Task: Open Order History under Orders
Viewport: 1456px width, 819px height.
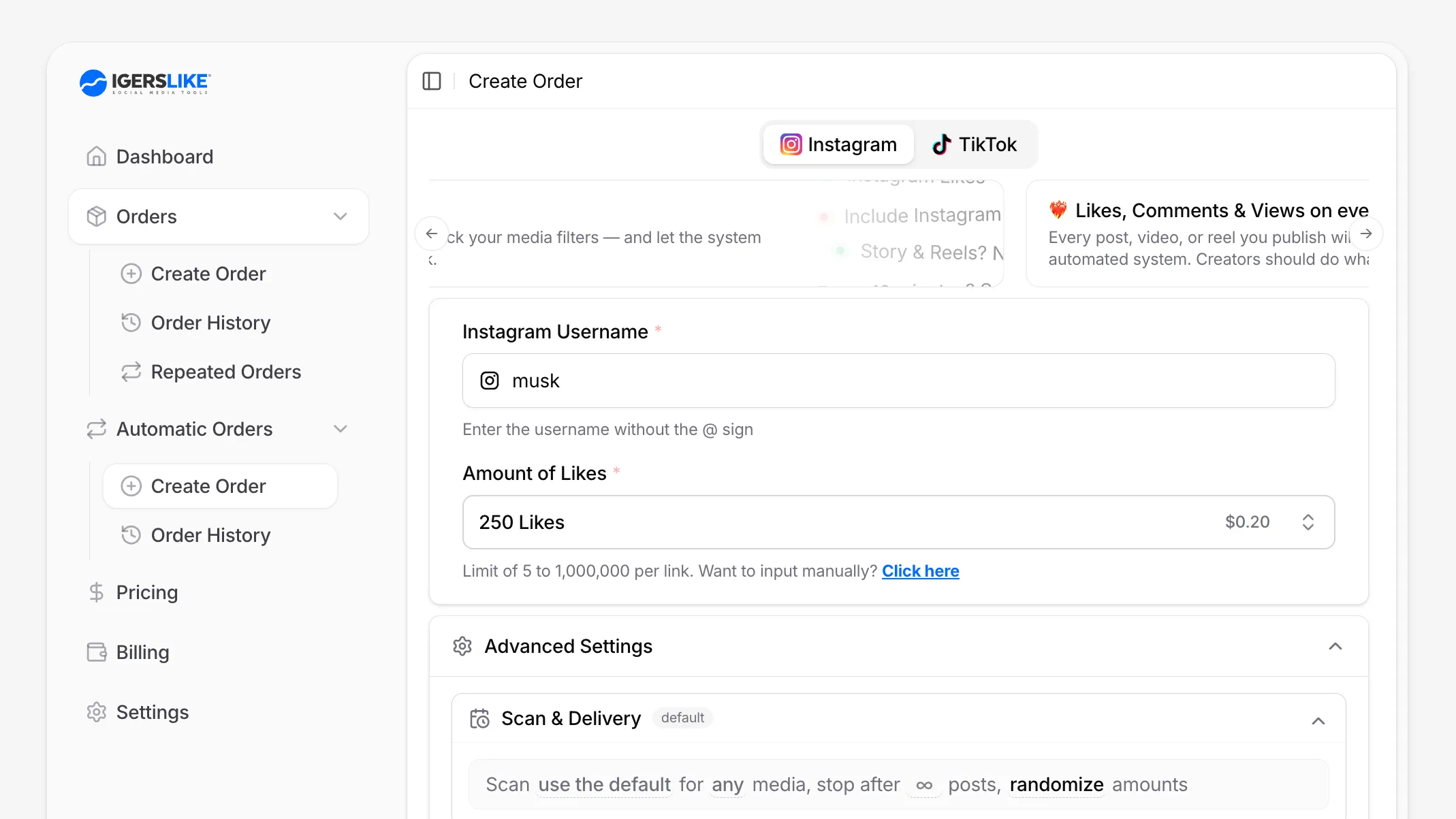Action: click(x=221, y=323)
